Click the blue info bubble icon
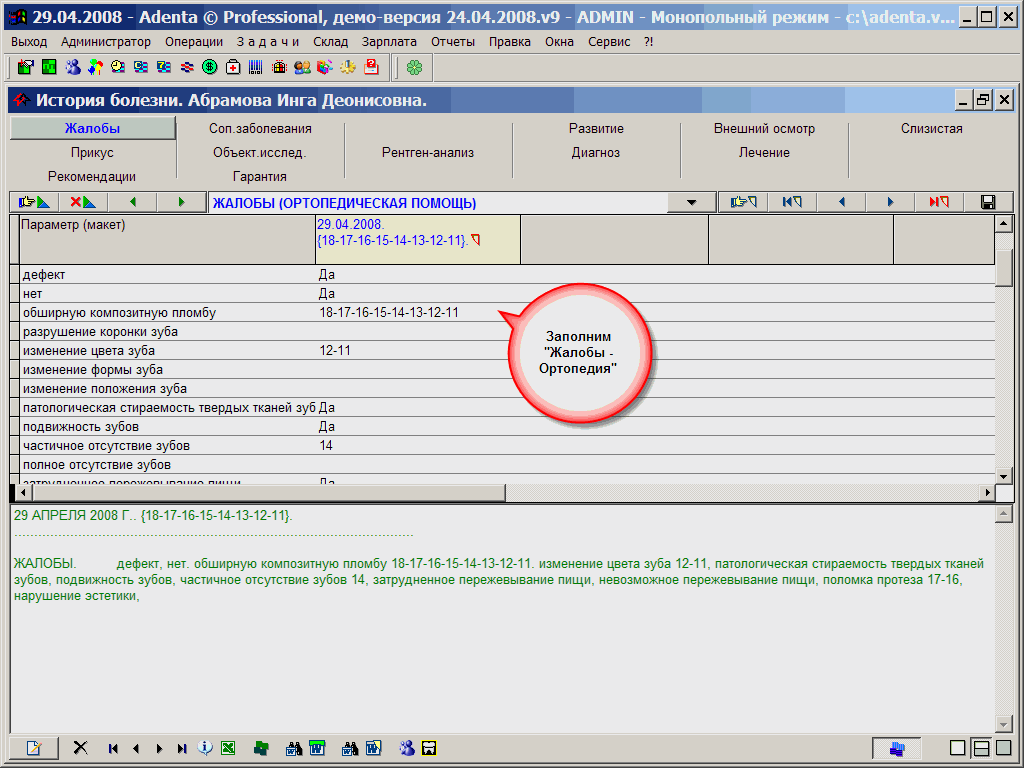The image size is (1024, 768). click(206, 748)
